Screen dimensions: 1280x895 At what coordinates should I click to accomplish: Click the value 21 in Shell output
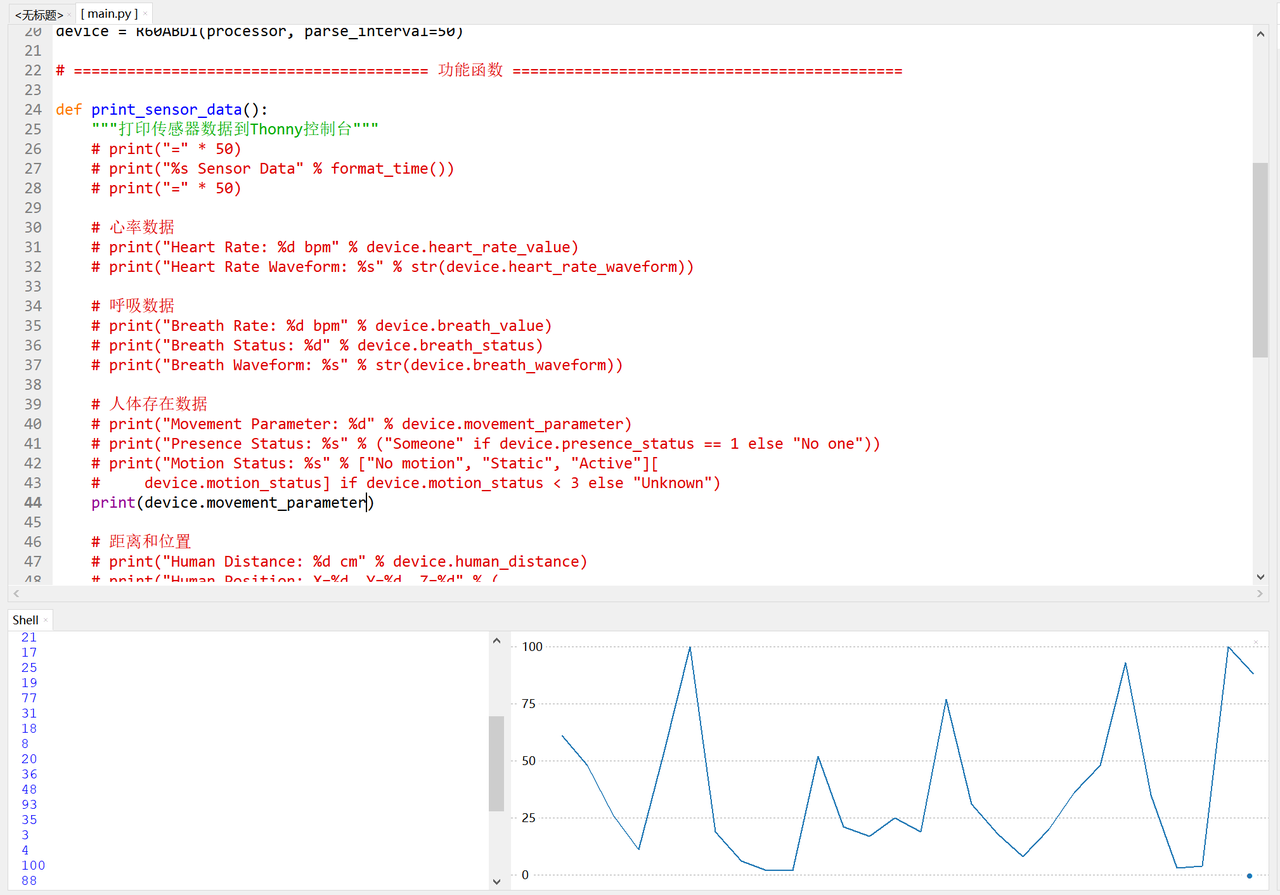(x=29, y=637)
